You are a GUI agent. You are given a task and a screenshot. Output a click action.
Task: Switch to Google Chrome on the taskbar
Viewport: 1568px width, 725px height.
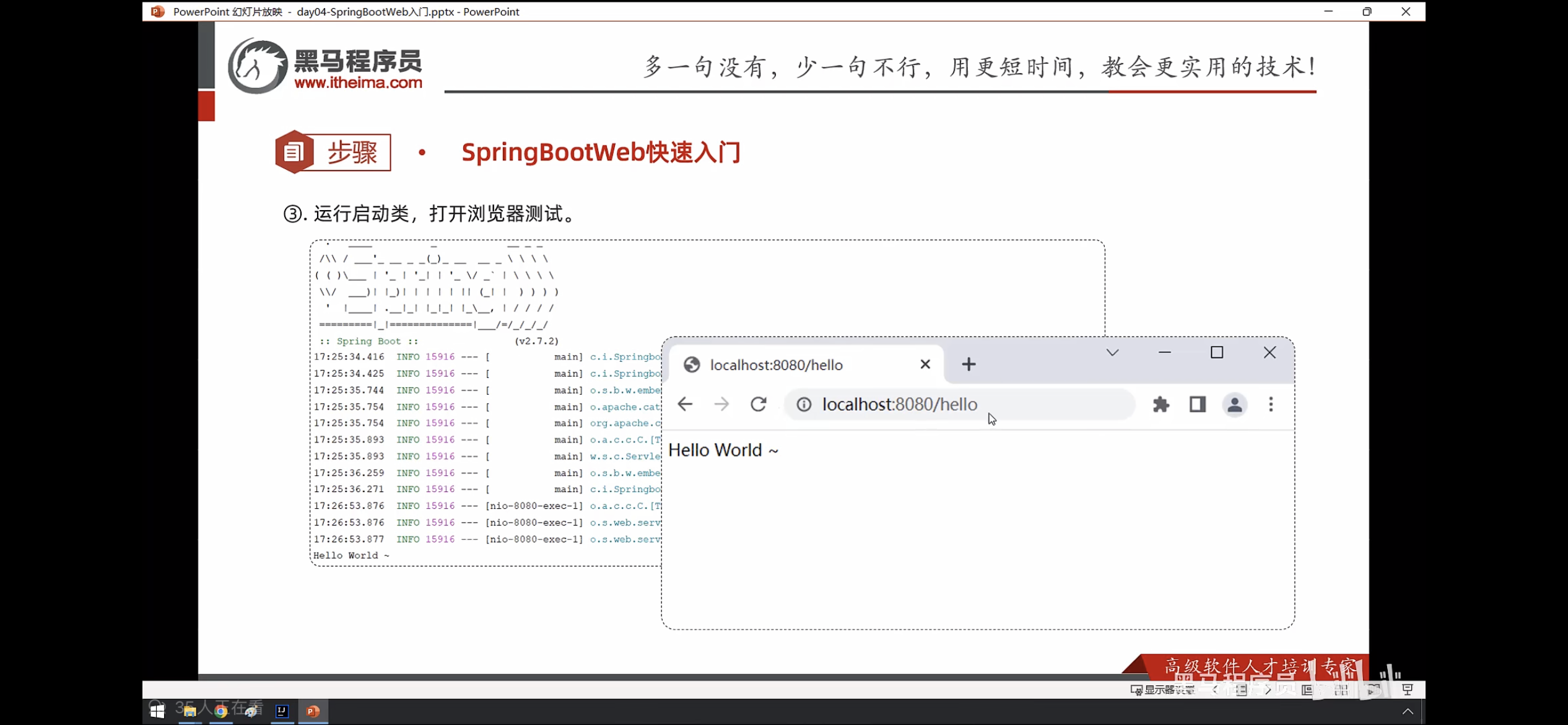click(x=220, y=711)
